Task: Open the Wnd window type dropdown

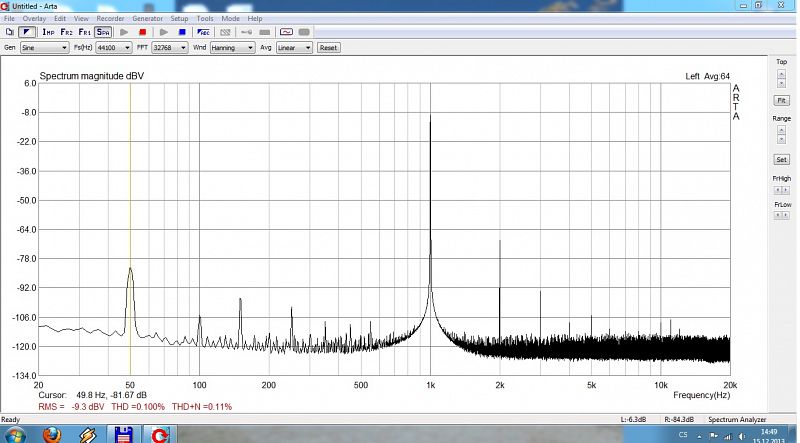Action: 232,47
